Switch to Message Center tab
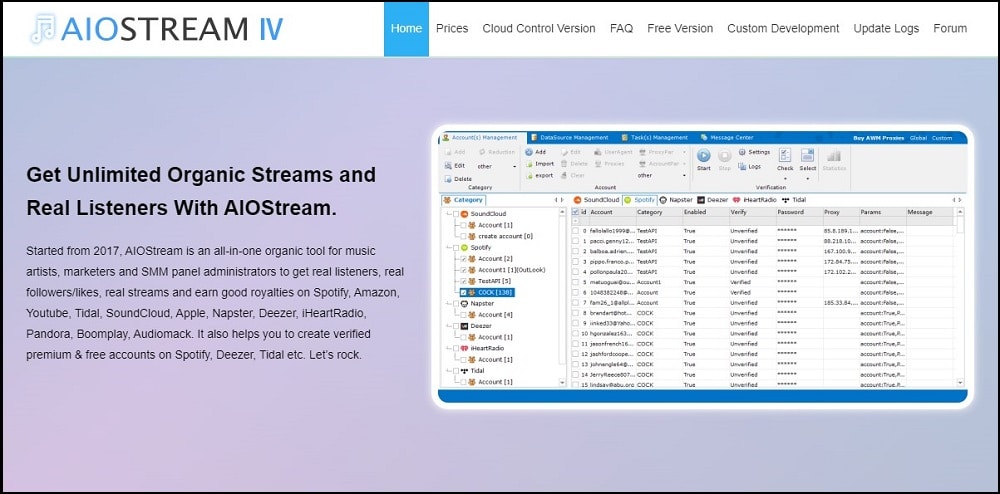 (726, 138)
